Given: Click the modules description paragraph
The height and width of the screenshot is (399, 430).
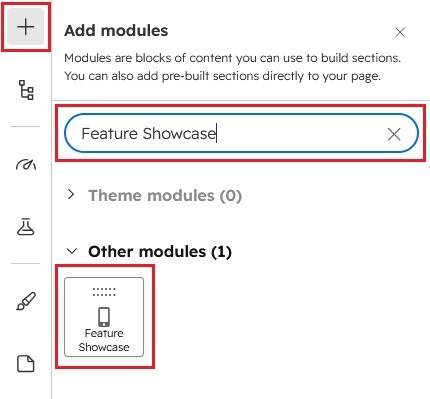Looking at the screenshot, I should click(232, 67).
